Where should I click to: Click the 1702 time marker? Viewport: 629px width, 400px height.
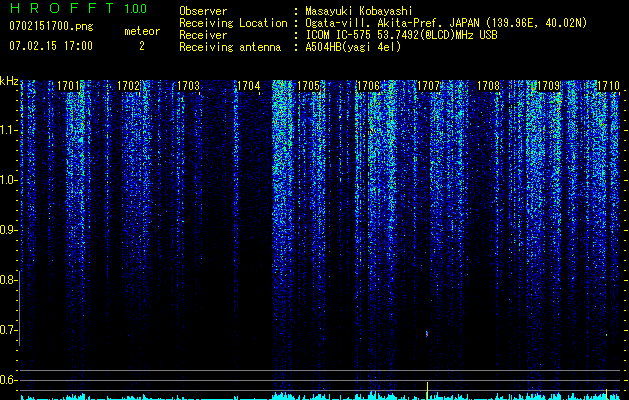point(129,86)
